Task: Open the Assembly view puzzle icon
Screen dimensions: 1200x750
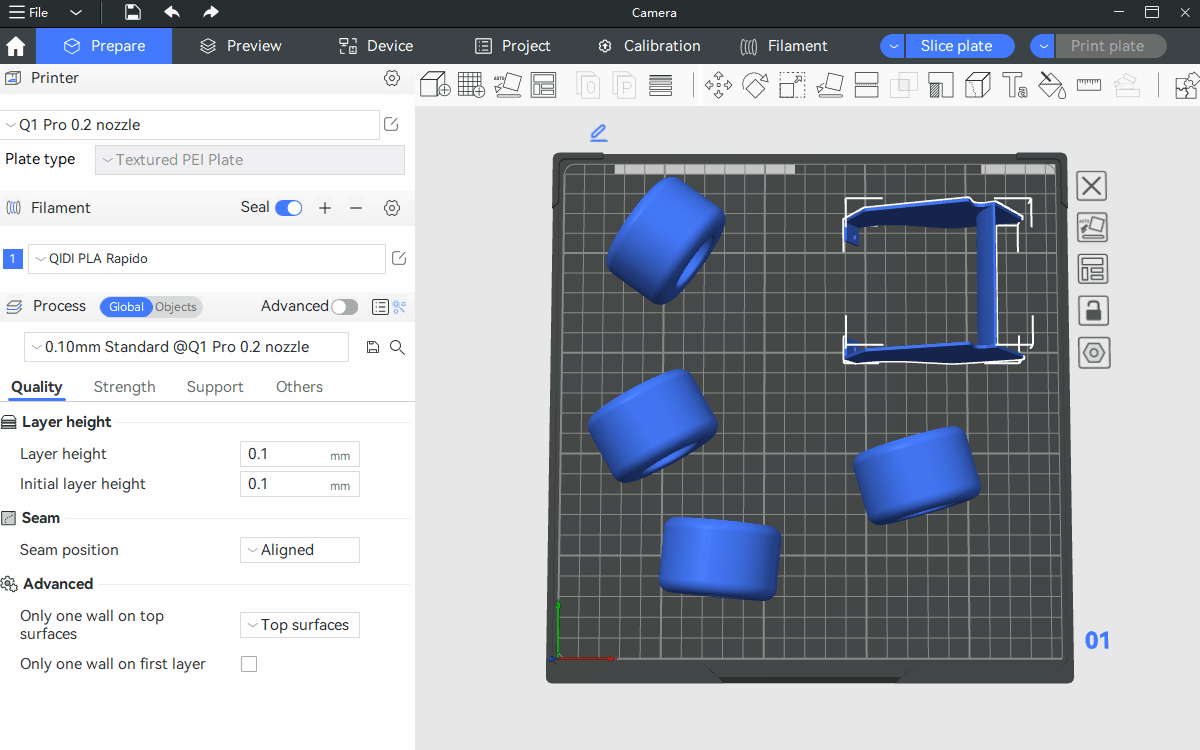Action: pos(1186,85)
